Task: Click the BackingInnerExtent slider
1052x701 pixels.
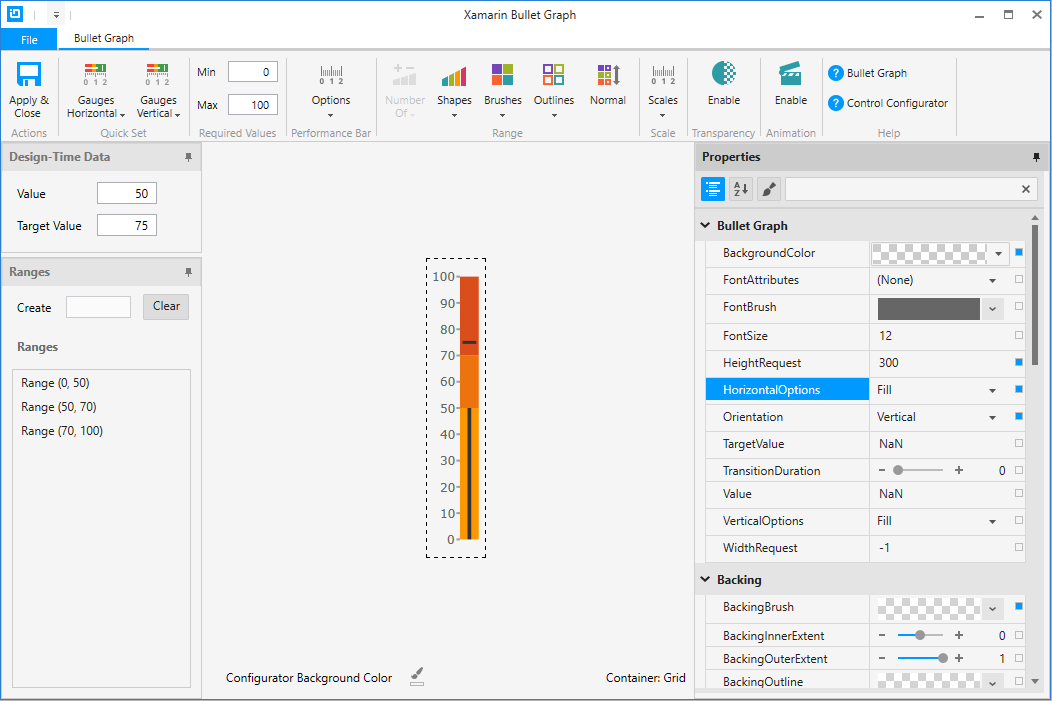Action: tap(920, 635)
